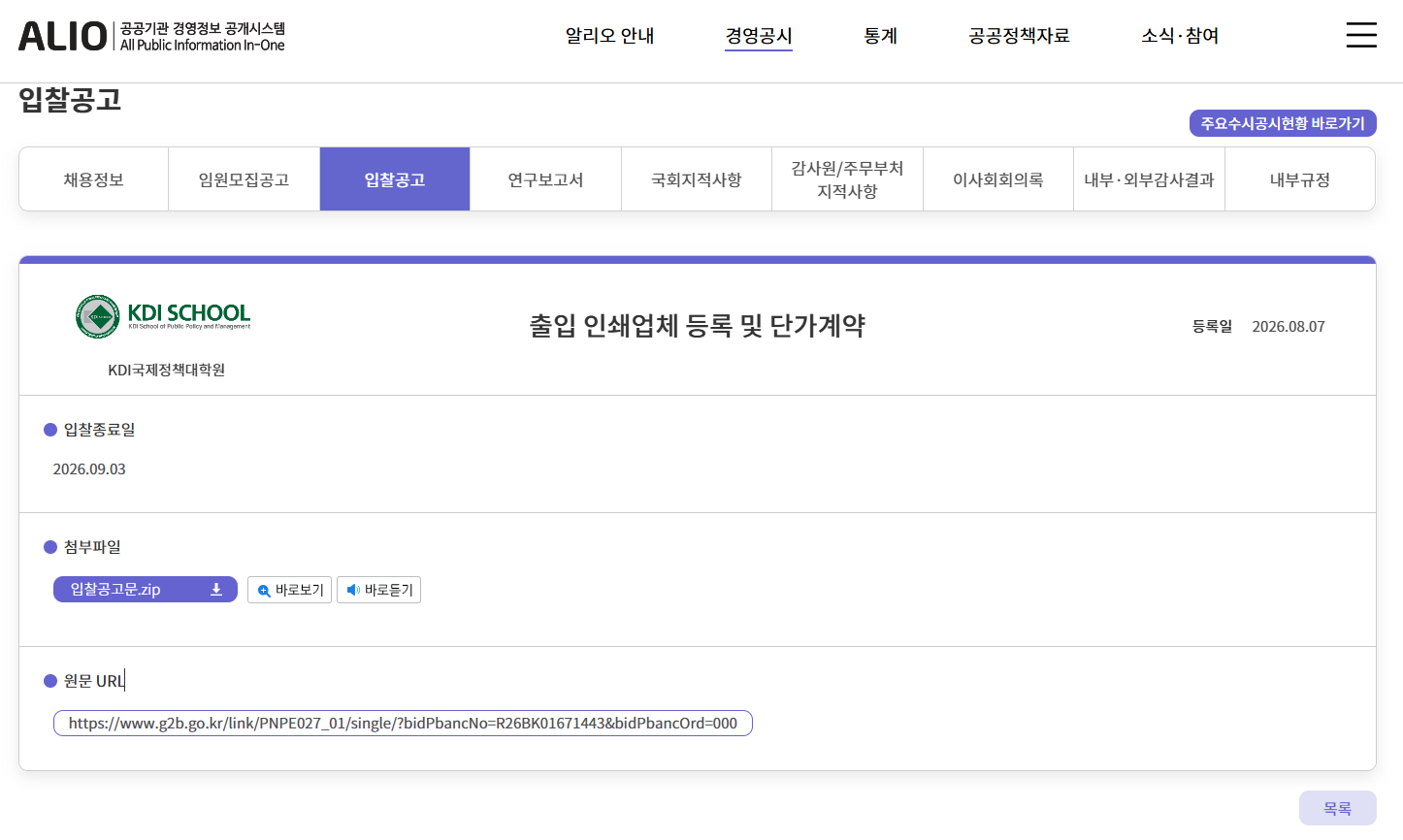1403x840 pixels.
Task: Open the 내부·외부감사결과 tab
Action: pyautogui.click(x=1149, y=179)
